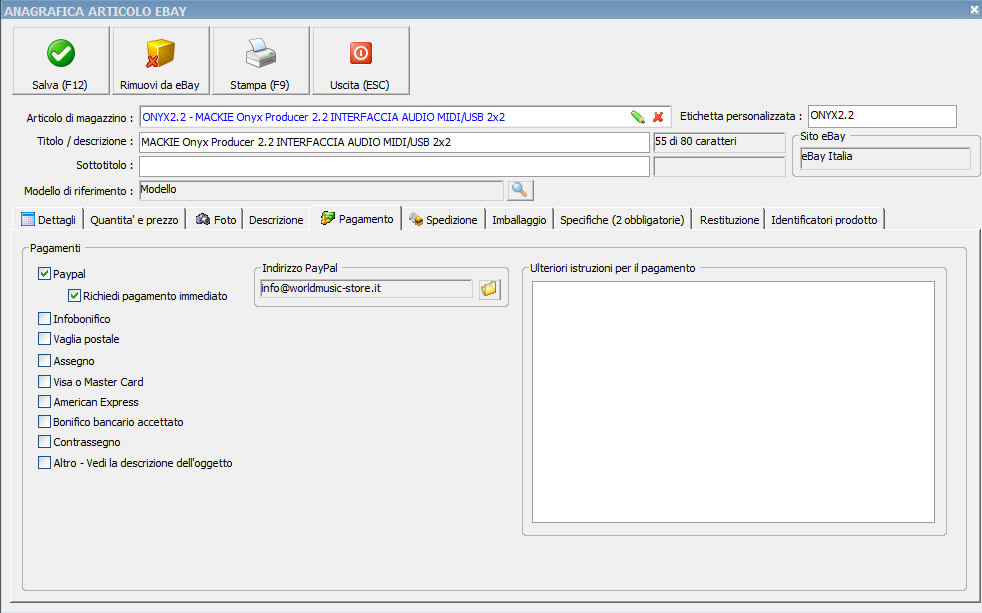
Task: Click Ulteriori istruzioni per il pagamento text area
Action: point(733,401)
